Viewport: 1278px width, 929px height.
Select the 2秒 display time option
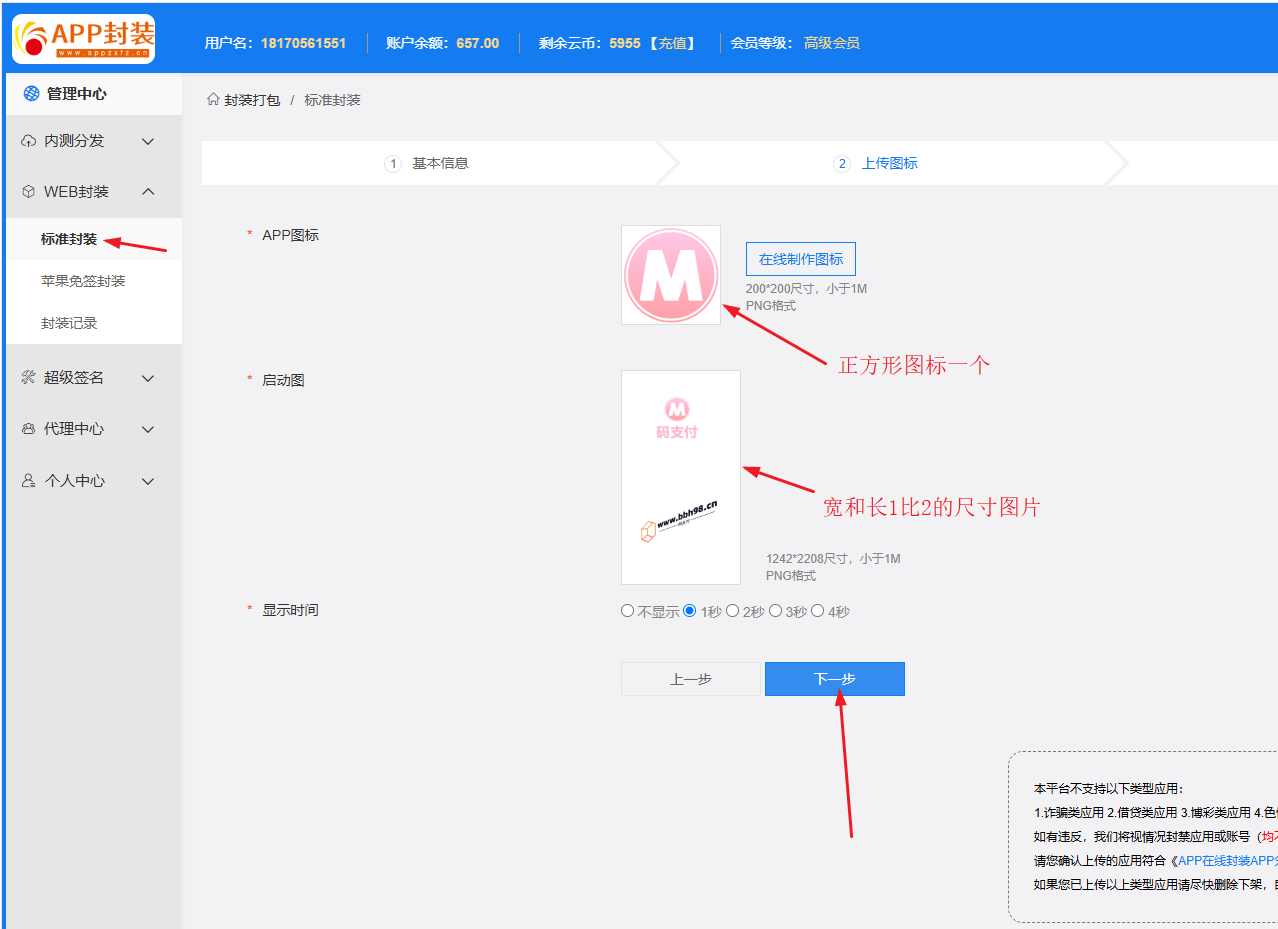point(733,611)
